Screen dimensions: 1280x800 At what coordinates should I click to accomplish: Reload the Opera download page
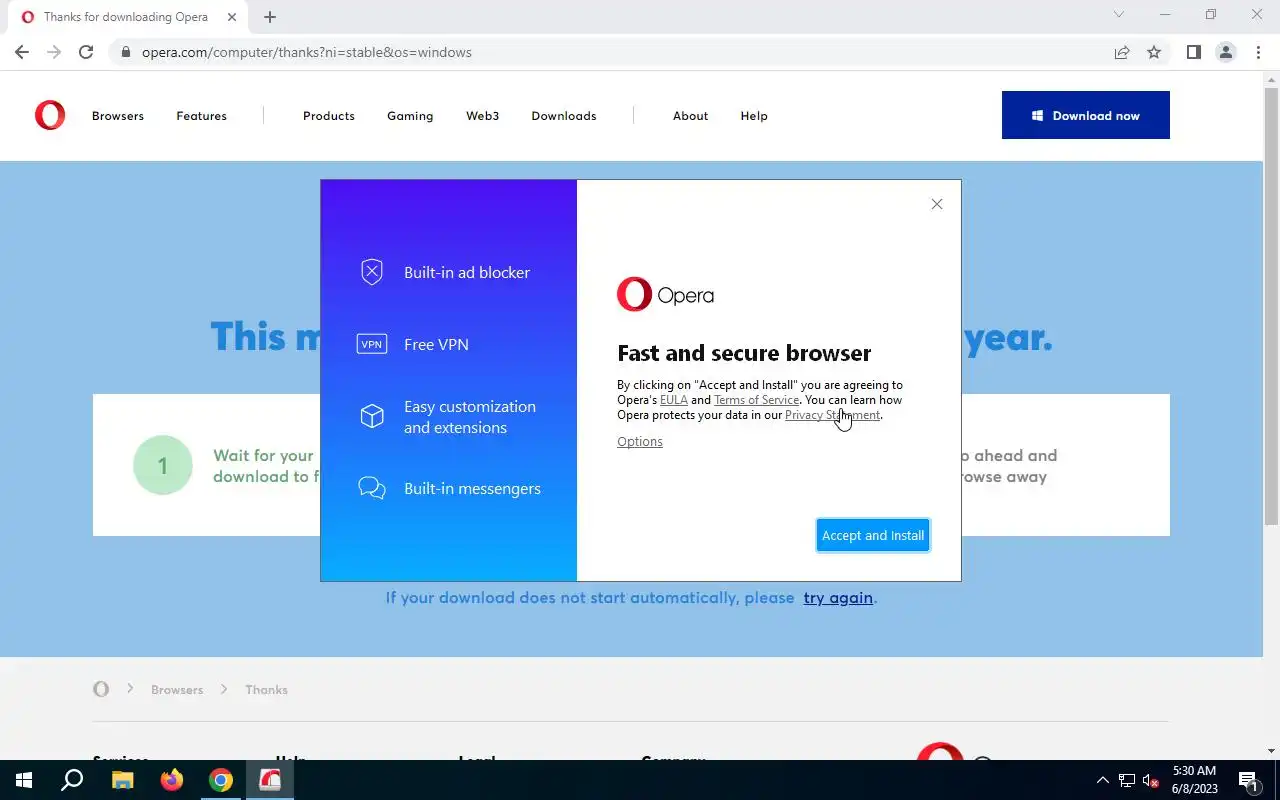pyautogui.click(x=86, y=52)
